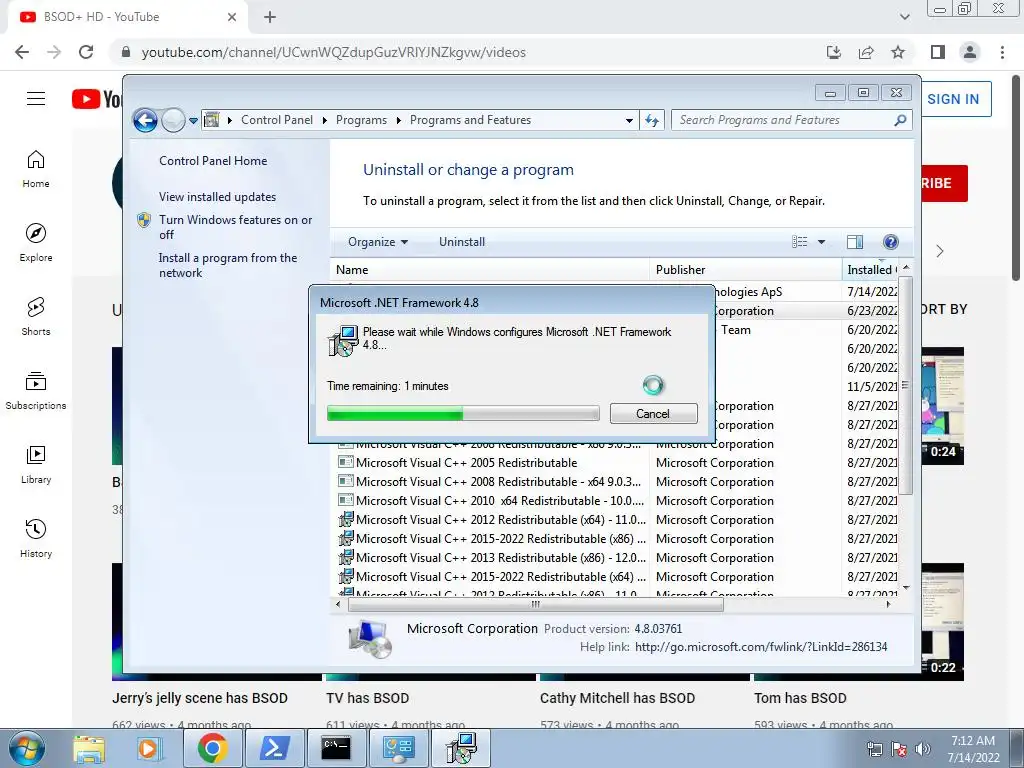
Task: Open YouTube Explore in sidebar
Action: (x=36, y=242)
